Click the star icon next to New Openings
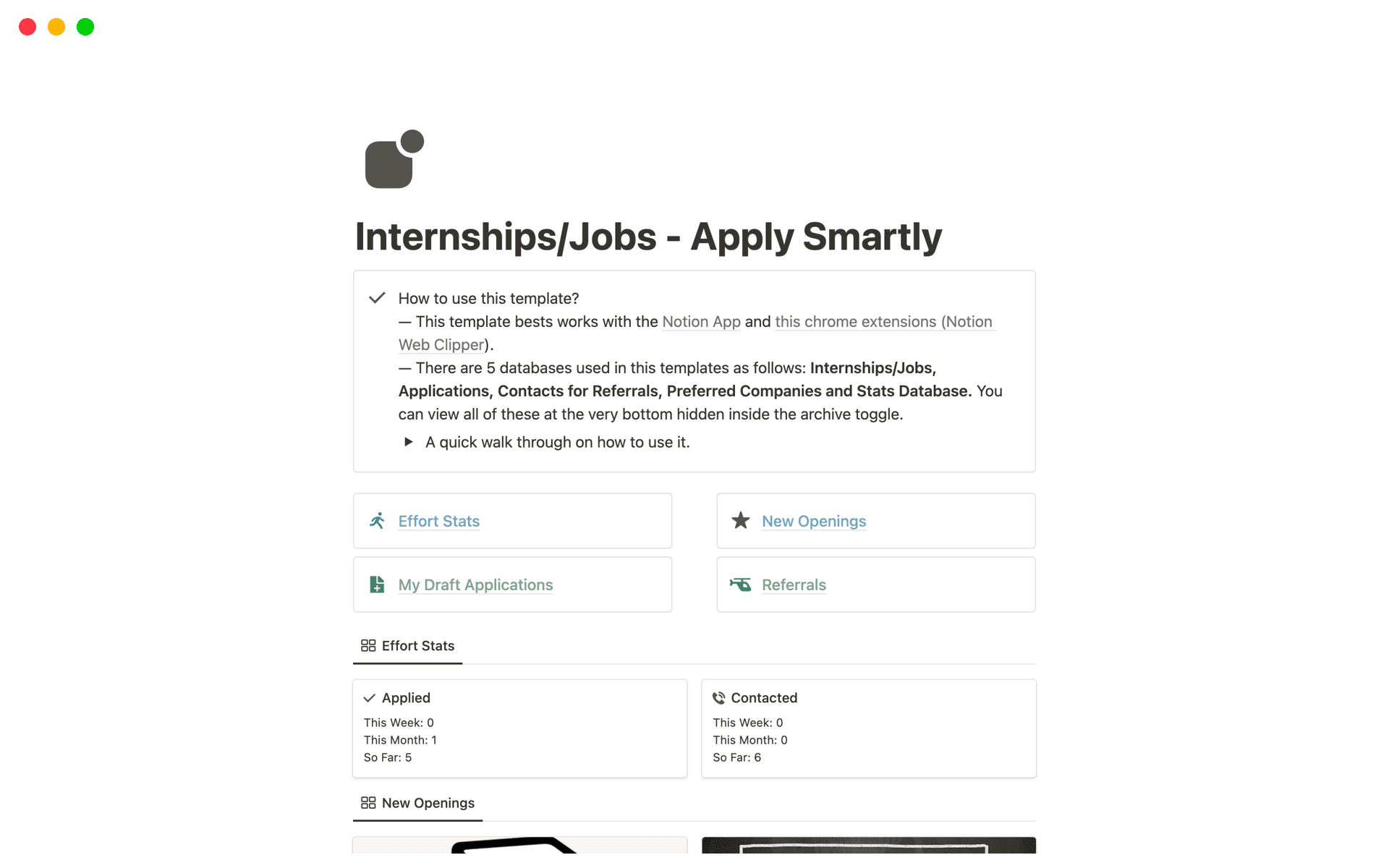Image resolution: width=1389 pixels, height=868 pixels. [741, 520]
